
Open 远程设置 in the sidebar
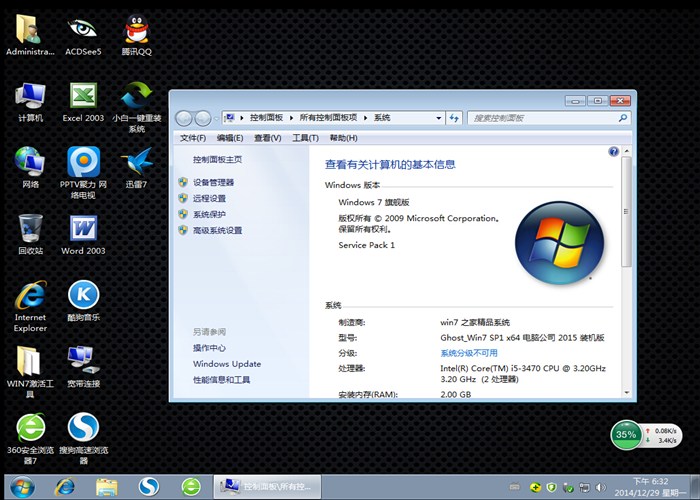[x=209, y=198]
